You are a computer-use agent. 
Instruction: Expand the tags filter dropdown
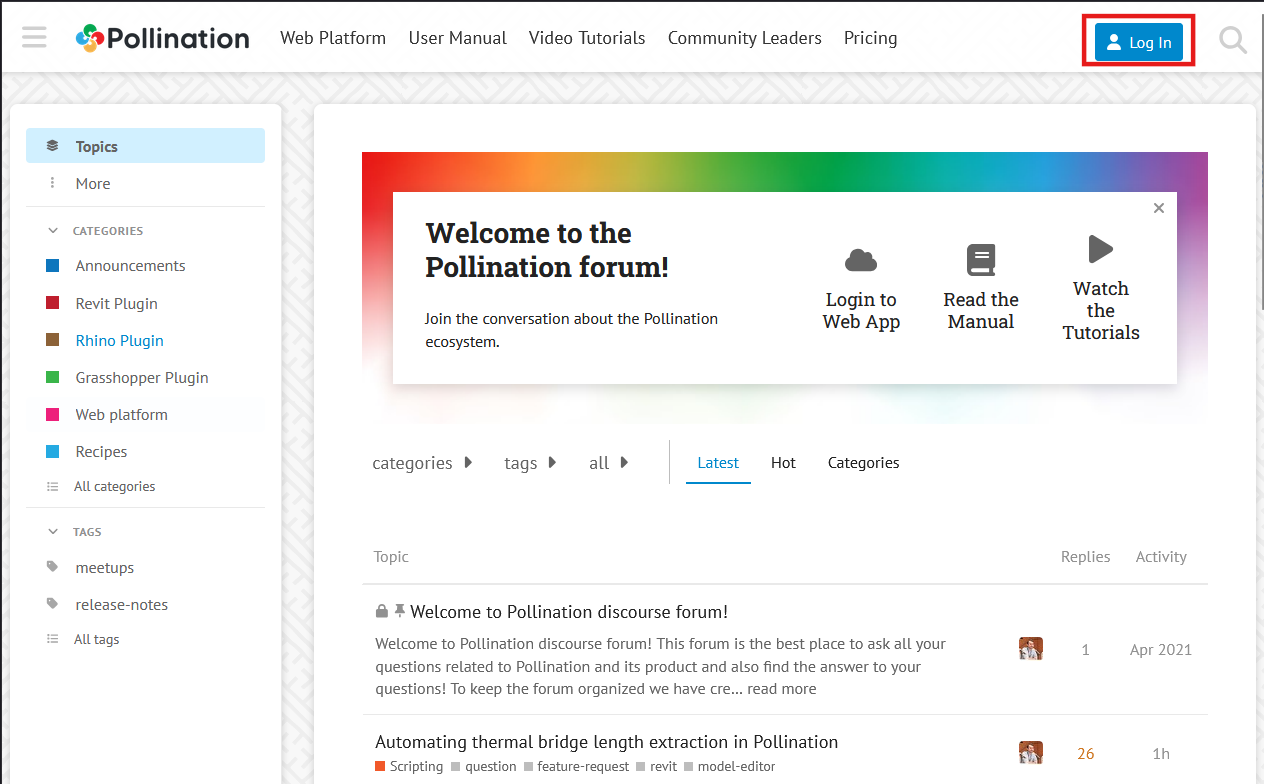tap(530, 463)
